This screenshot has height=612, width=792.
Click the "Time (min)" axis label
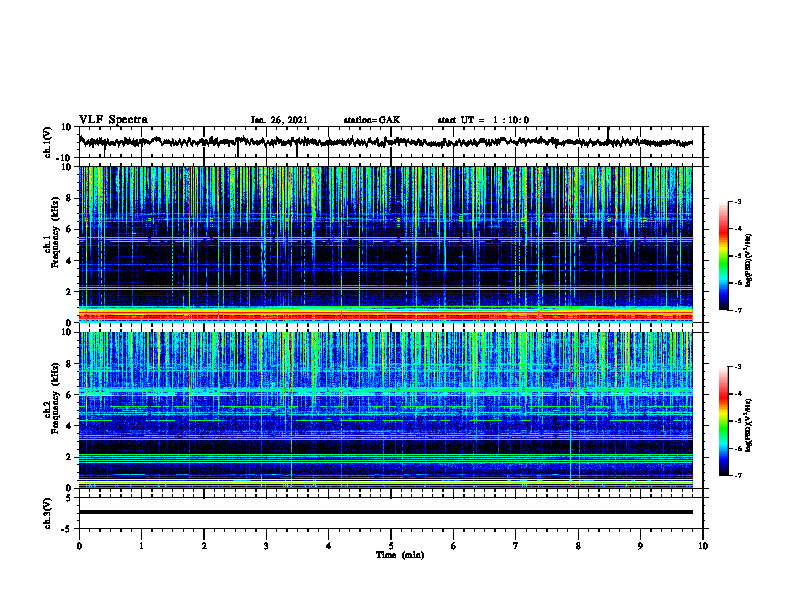pyautogui.click(x=400, y=555)
